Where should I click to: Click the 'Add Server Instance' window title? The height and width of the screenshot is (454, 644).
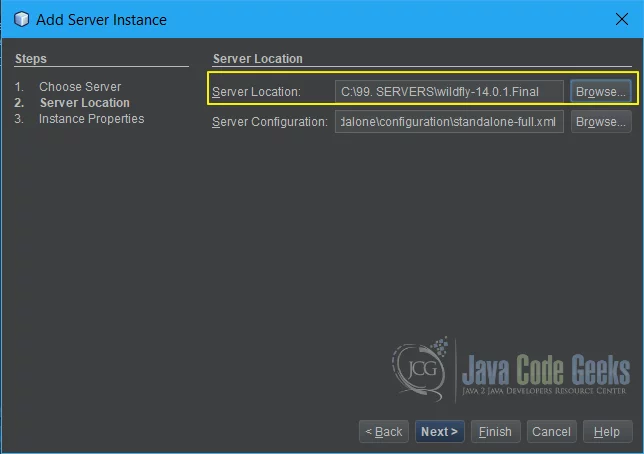tap(101, 20)
